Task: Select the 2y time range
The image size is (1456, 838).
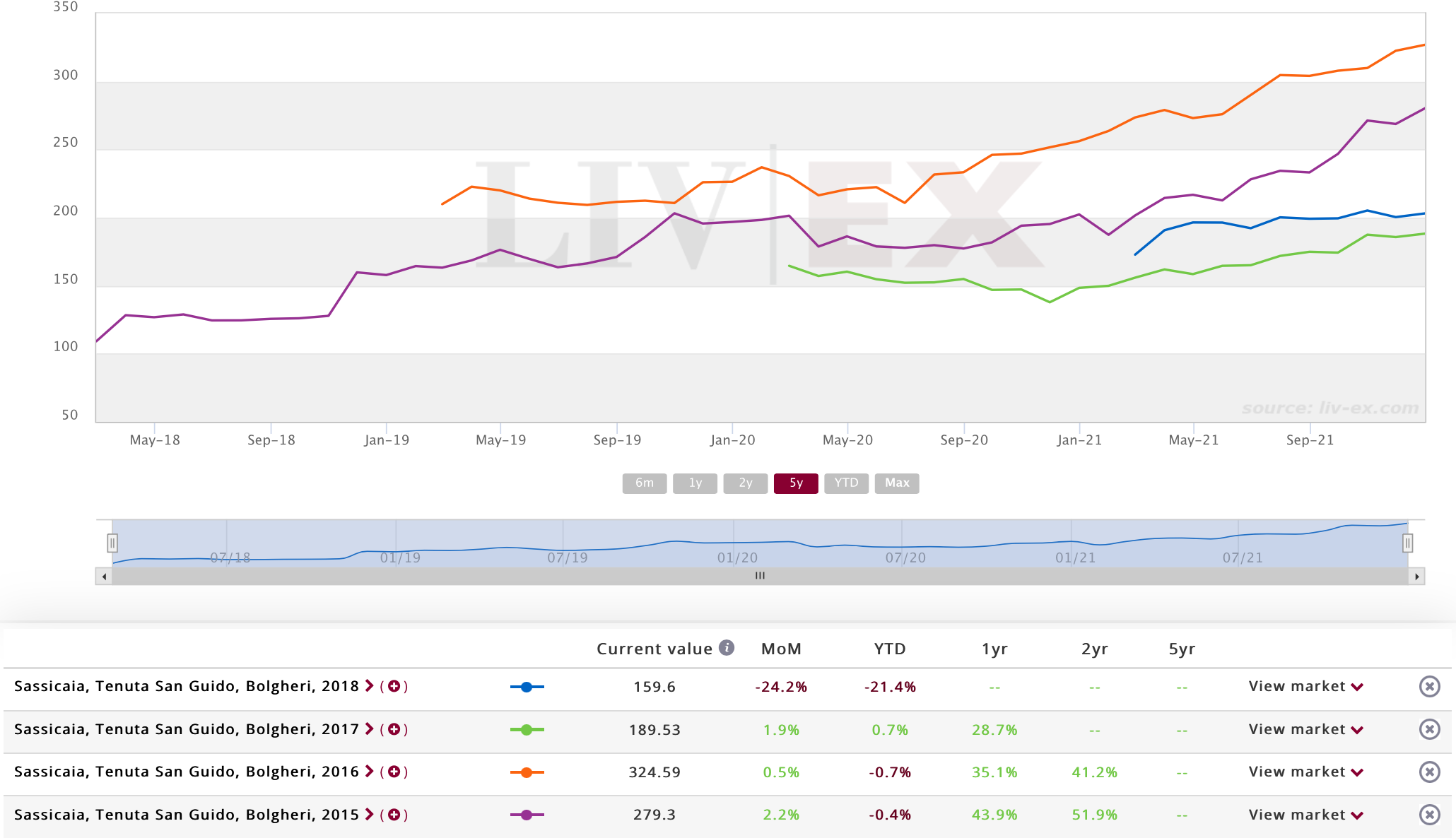Action: point(746,483)
